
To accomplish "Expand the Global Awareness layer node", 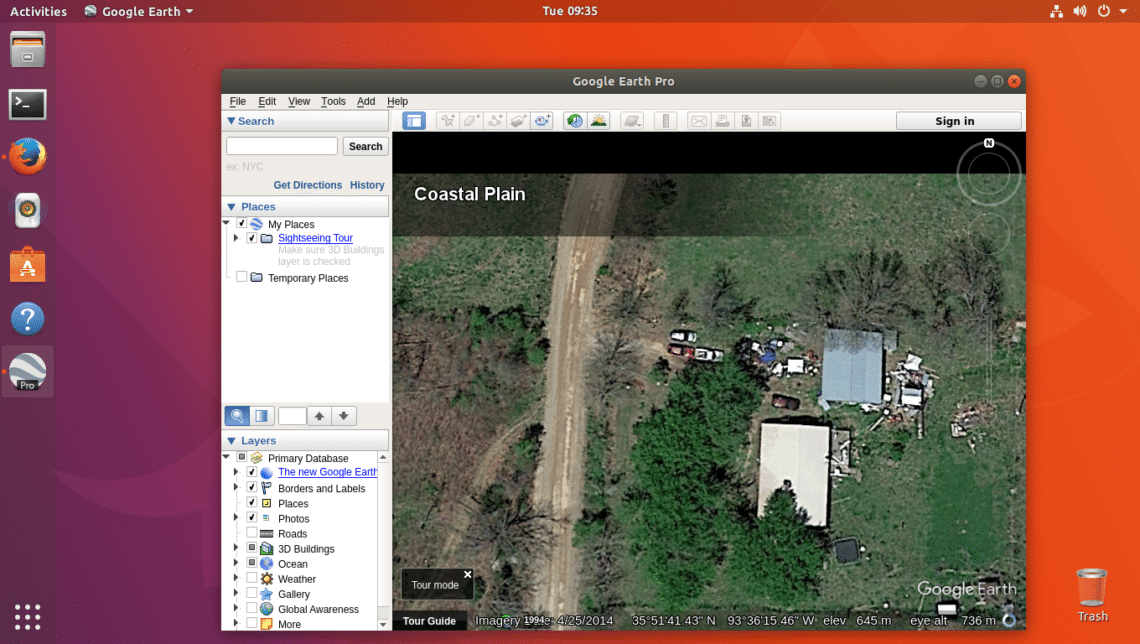I will pos(236,608).
